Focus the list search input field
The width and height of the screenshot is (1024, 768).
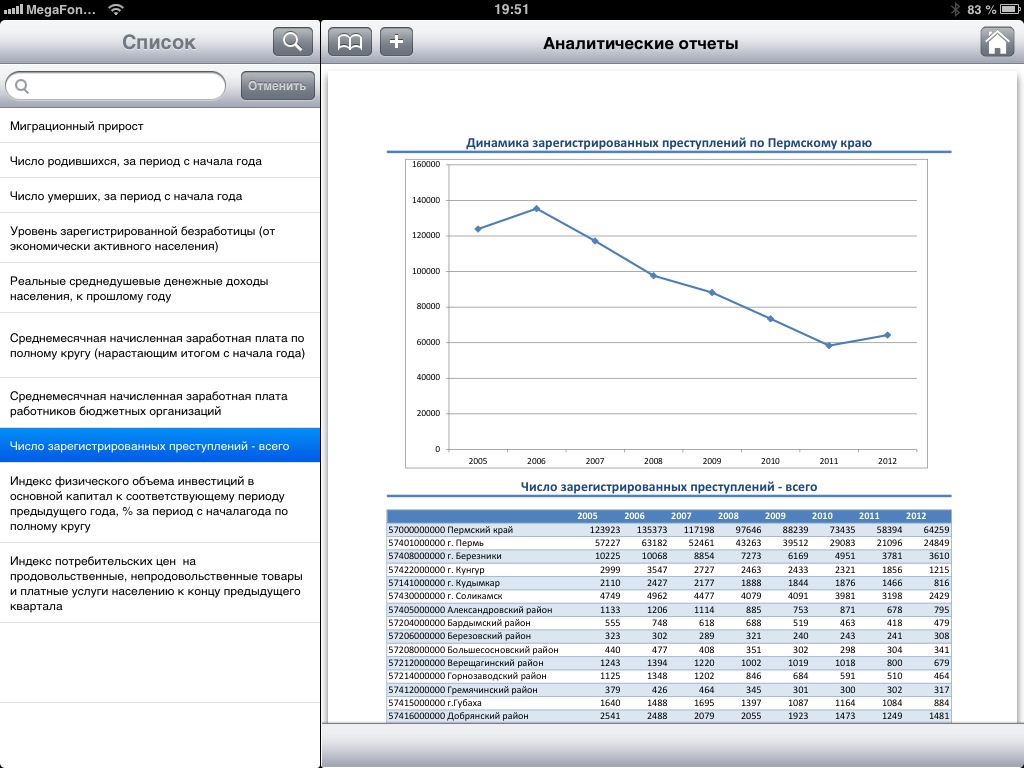coord(120,86)
